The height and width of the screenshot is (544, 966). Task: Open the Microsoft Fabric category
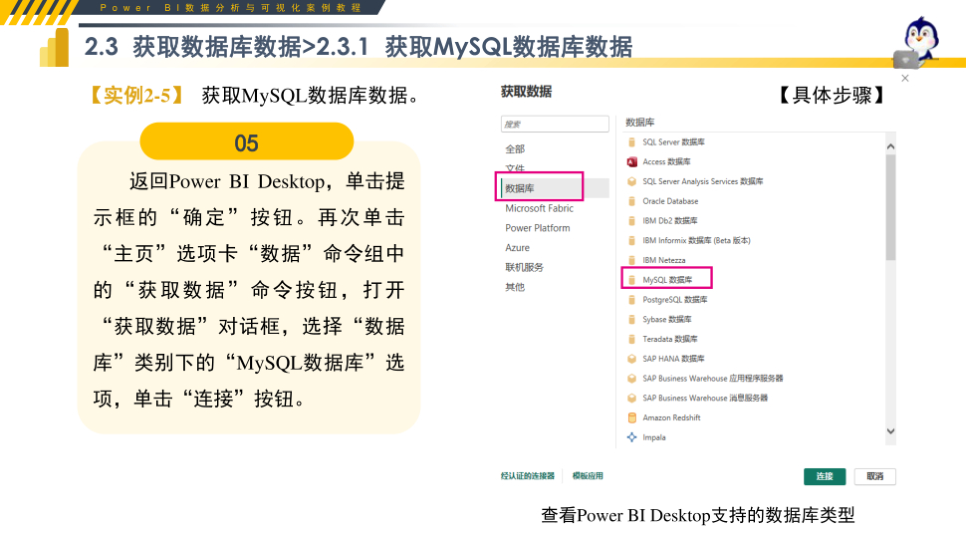539,208
